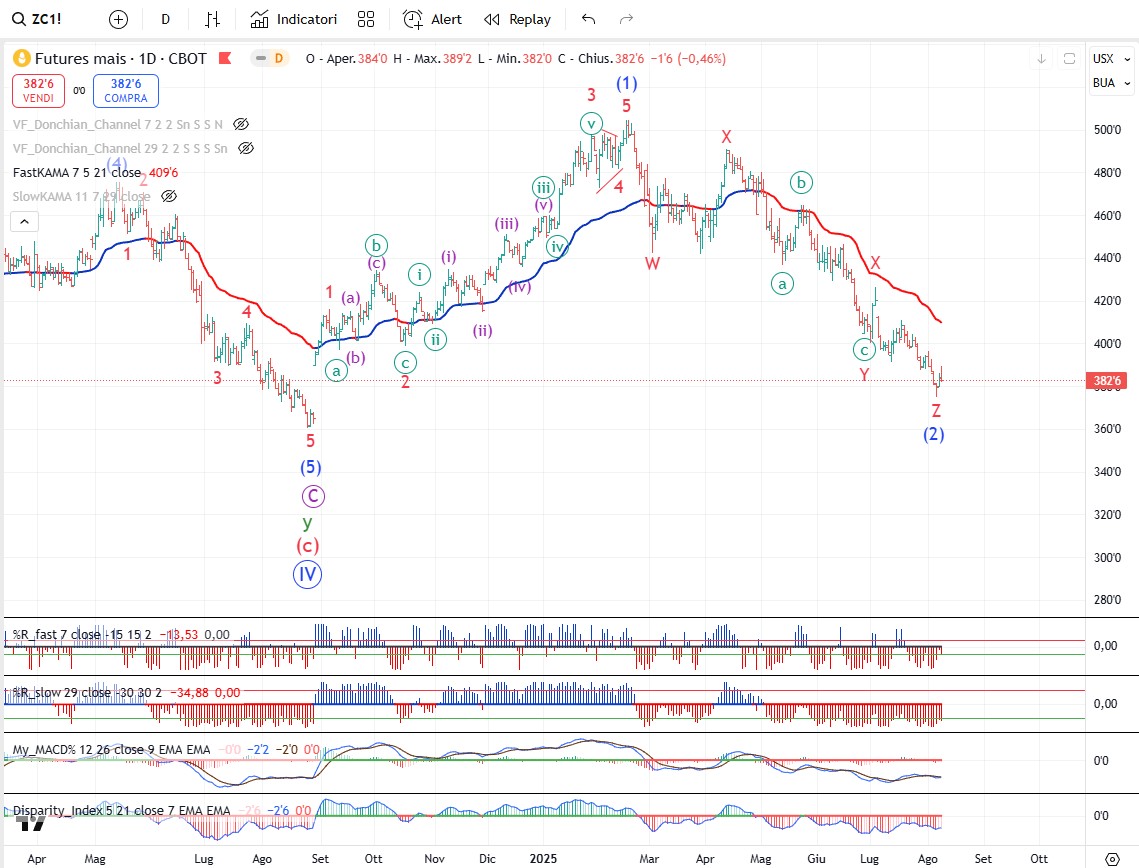
Task: Click the add symbol compare plus icon
Action: pyautogui.click(x=119, y=19)
